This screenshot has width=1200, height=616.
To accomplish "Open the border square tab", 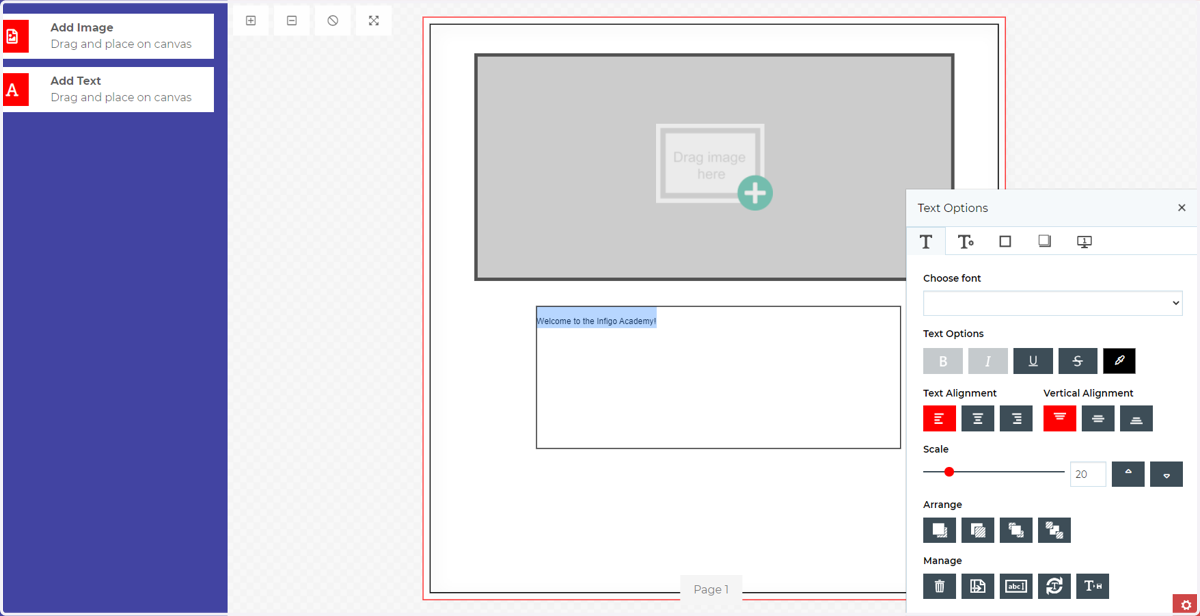I will pyautogui.click(x=1005, y=241).
